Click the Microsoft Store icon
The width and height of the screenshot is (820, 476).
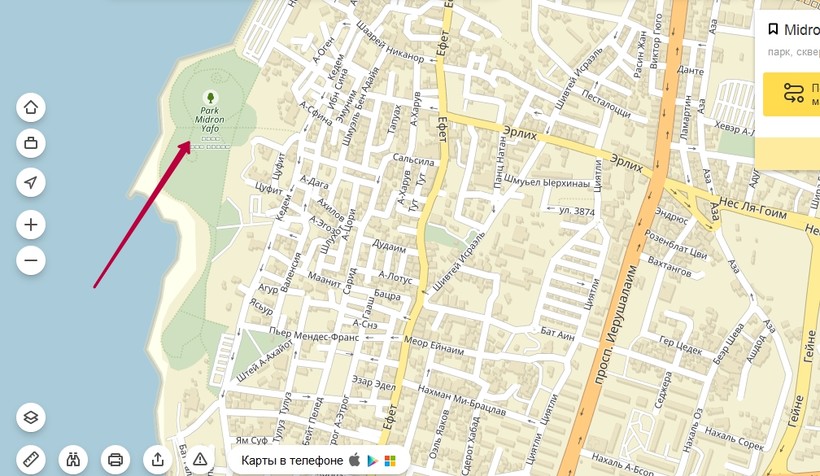pyautogui.click(x=390, y=461)
